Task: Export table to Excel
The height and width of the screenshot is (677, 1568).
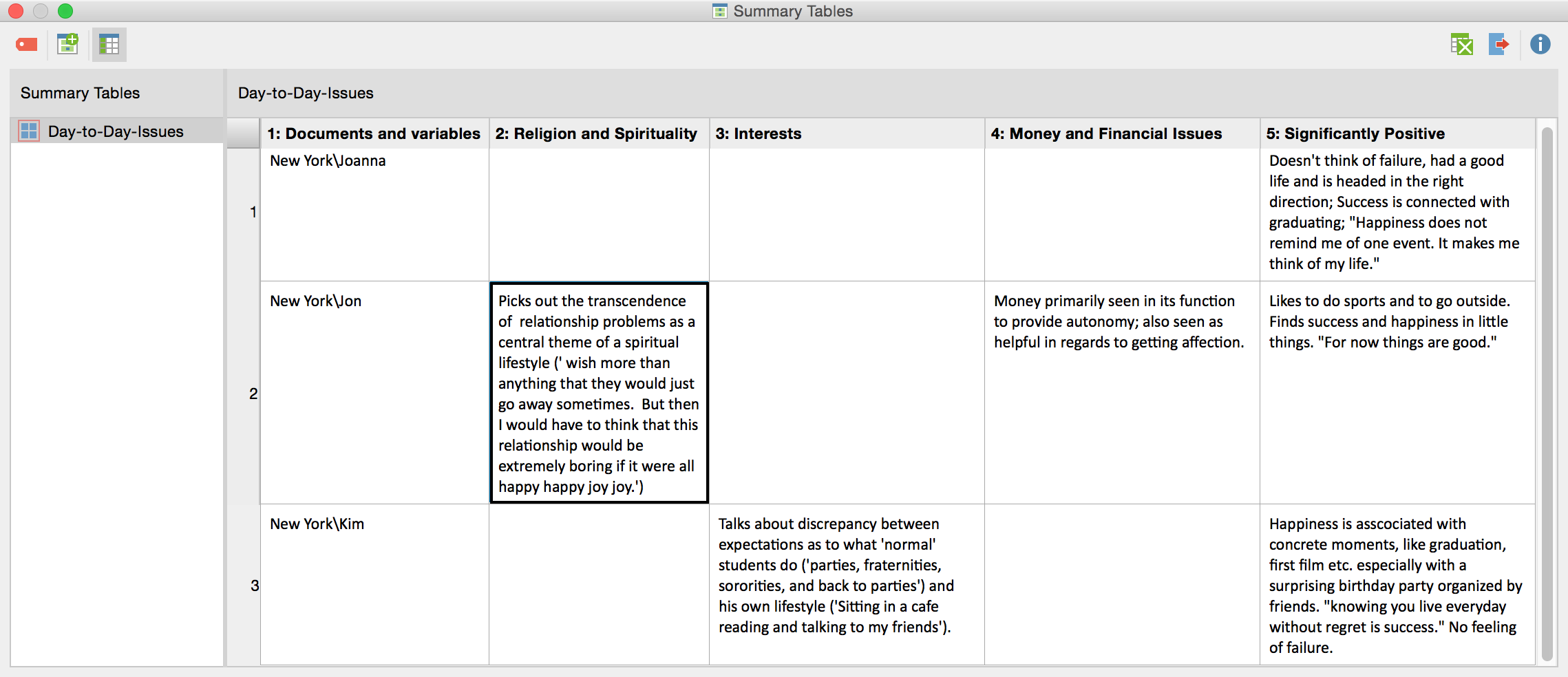Action: (x=1461, y=45)
